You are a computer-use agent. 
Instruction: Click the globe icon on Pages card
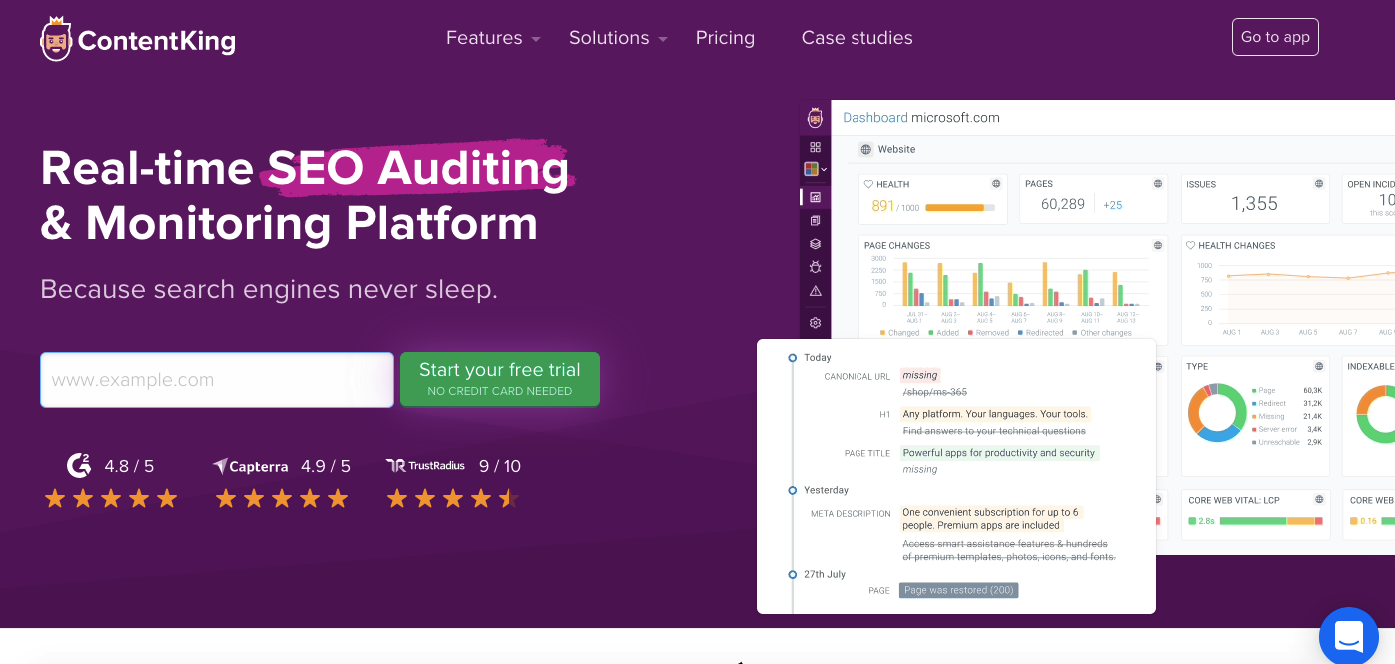[x=1158, y=184]
